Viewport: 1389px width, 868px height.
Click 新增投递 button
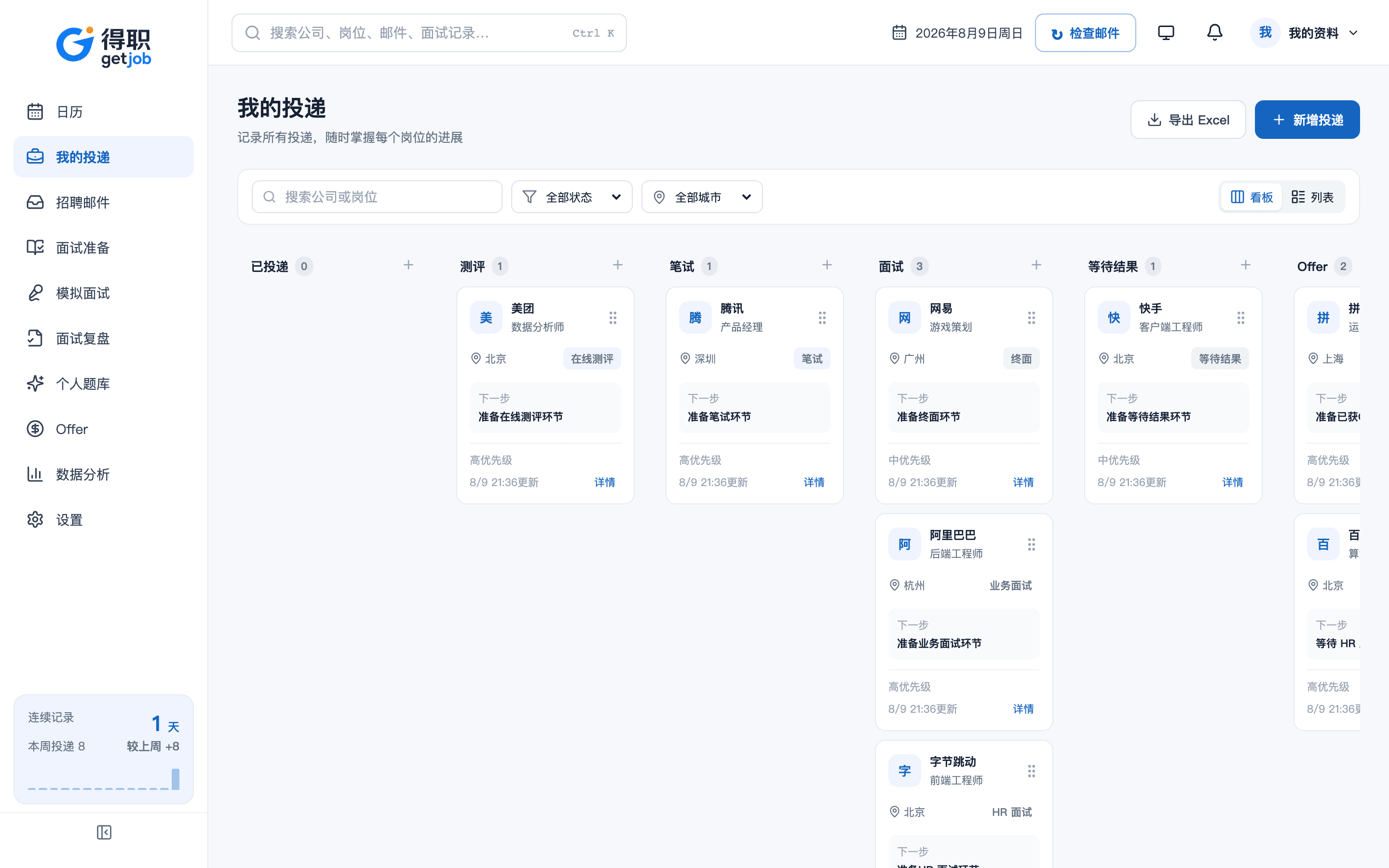pos(1307,120)
